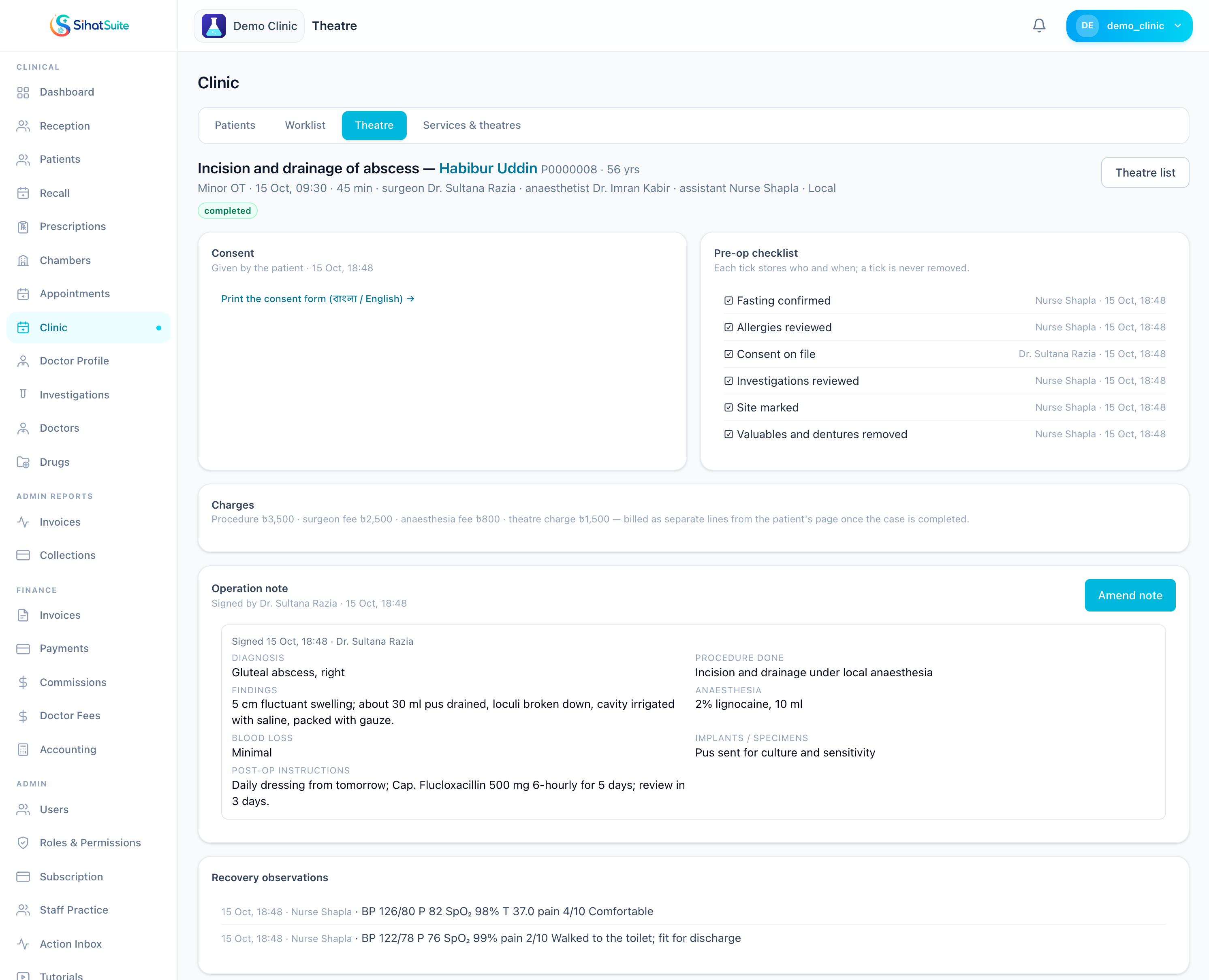1209x980 pixels.
Task: Open Staff Practice in the sidebar
Action: click(x=89, y=910)
